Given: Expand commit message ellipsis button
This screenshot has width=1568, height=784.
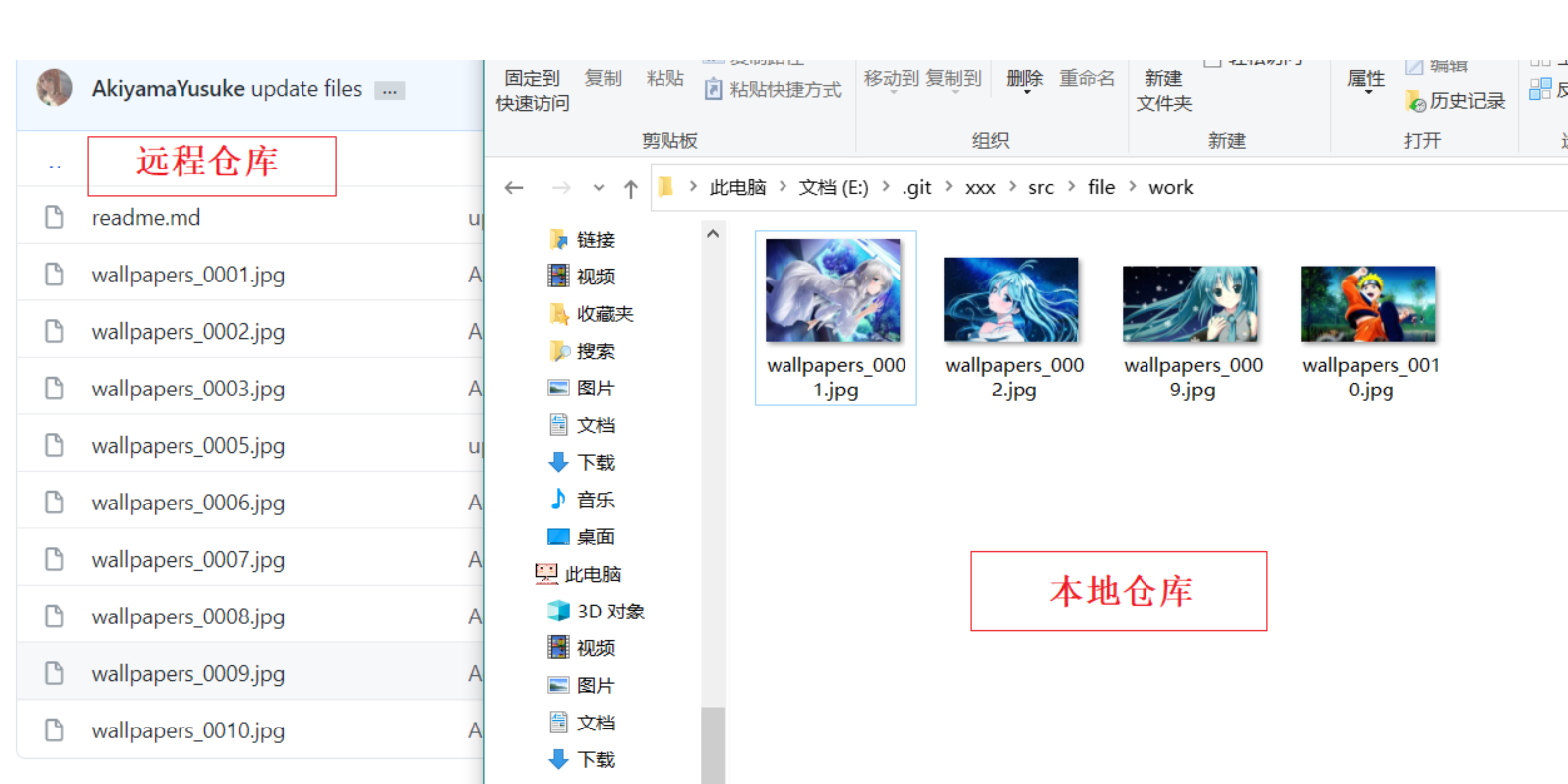Looking at the screenshot, I should (x=390, y=91).
